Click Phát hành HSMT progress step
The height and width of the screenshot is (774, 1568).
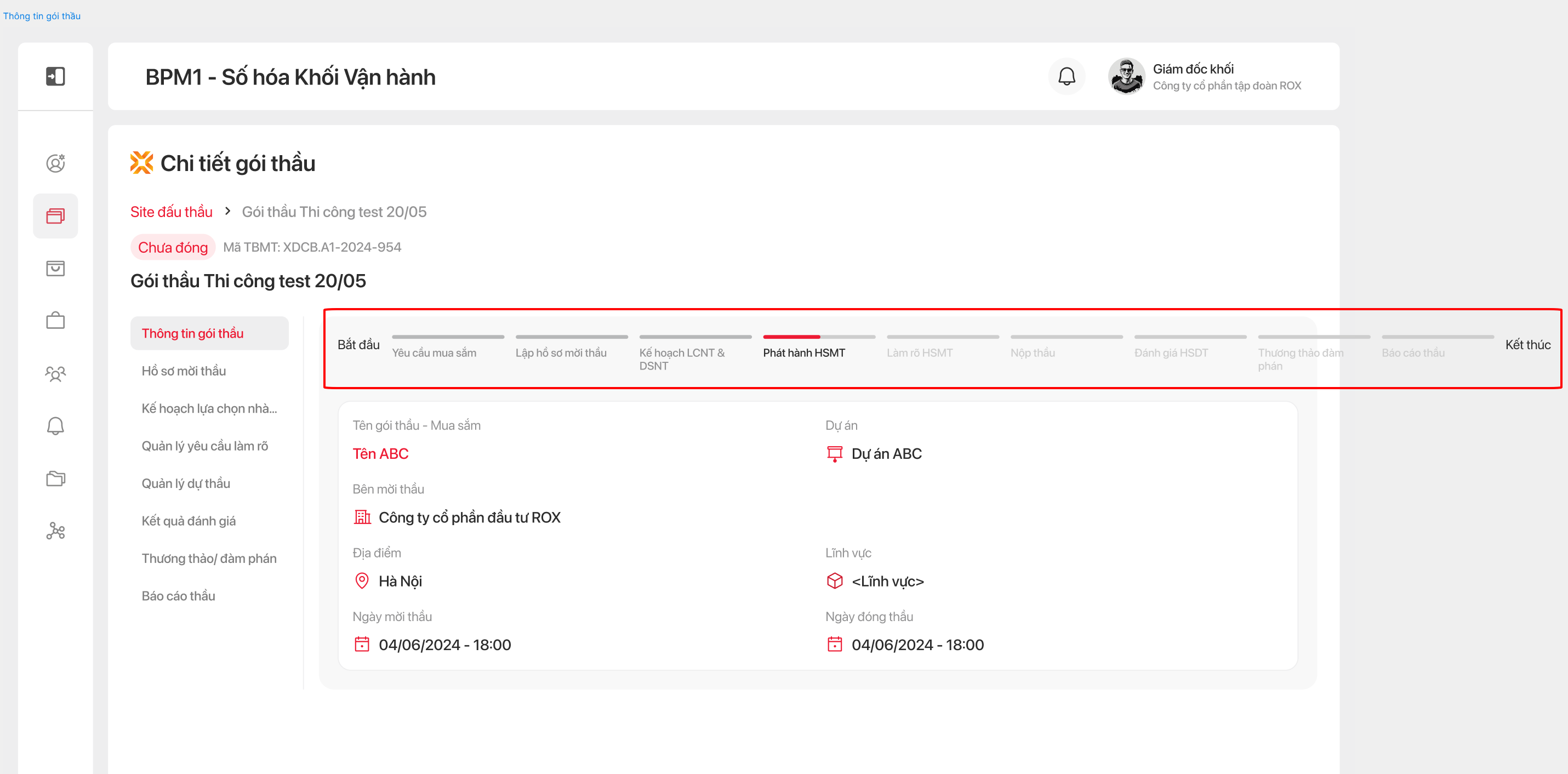pyautogui.click(x=803, y=352)
